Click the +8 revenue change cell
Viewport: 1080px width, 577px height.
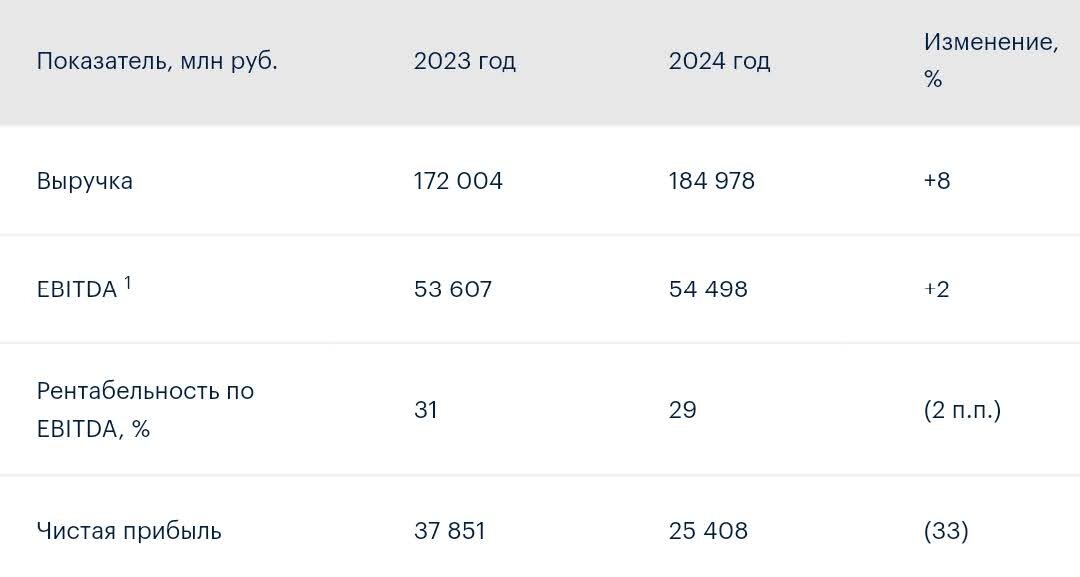tap(937, 181)
